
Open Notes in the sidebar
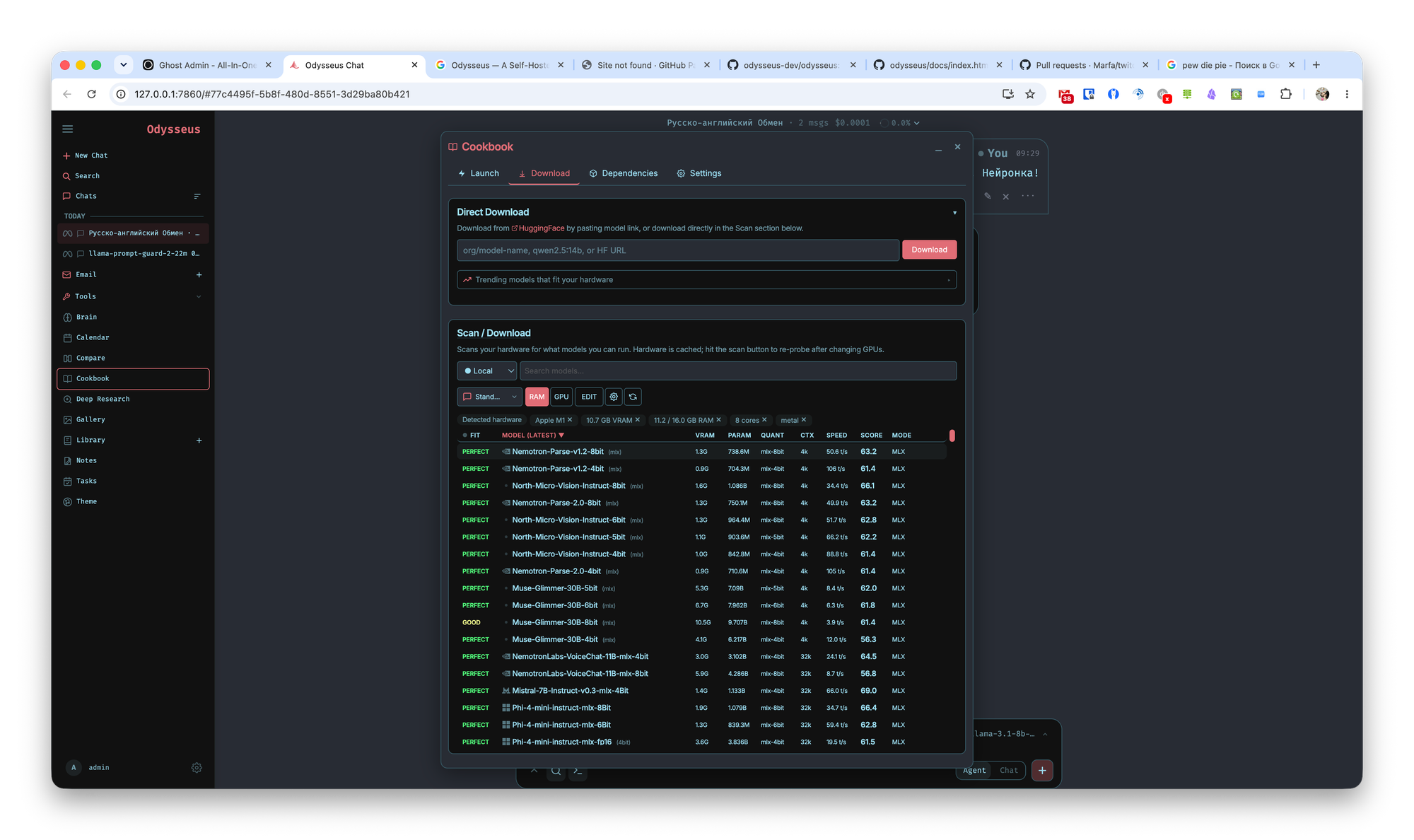86,461
